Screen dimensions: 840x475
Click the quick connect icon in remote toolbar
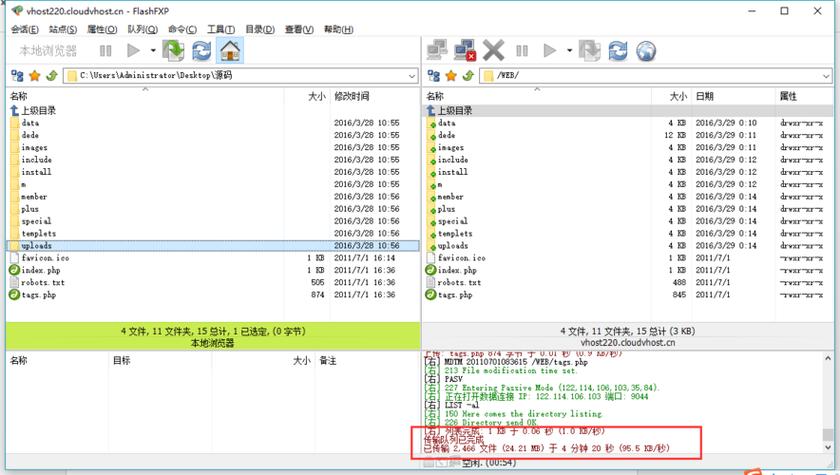tap(437, 50)
